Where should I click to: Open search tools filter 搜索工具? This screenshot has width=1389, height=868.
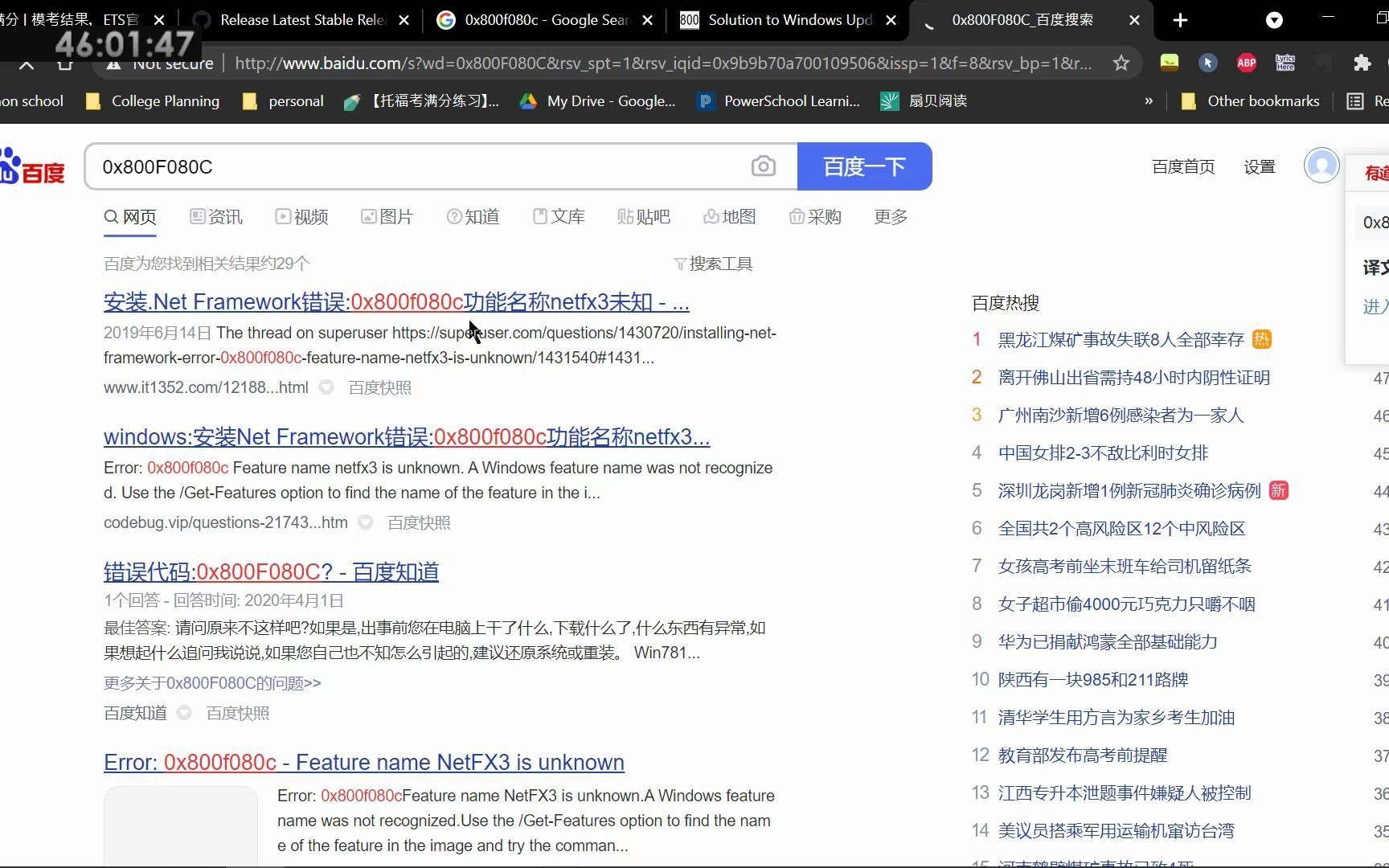coord(713,264)
